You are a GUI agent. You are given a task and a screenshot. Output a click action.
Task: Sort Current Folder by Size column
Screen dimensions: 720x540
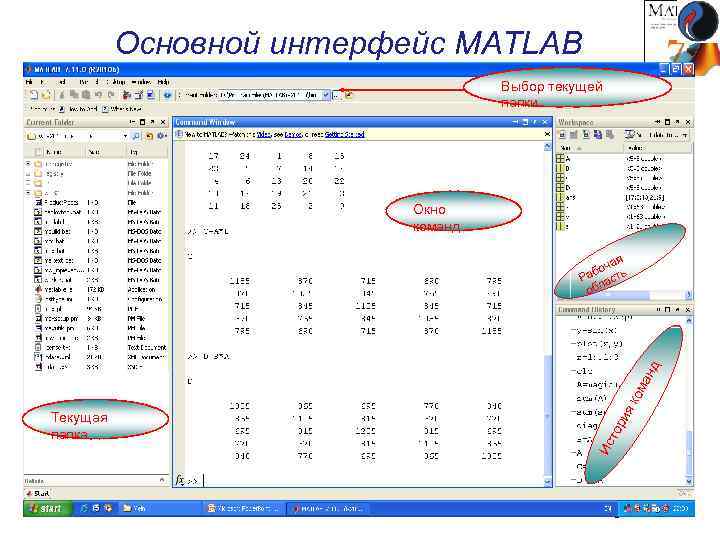click(105, 152)
